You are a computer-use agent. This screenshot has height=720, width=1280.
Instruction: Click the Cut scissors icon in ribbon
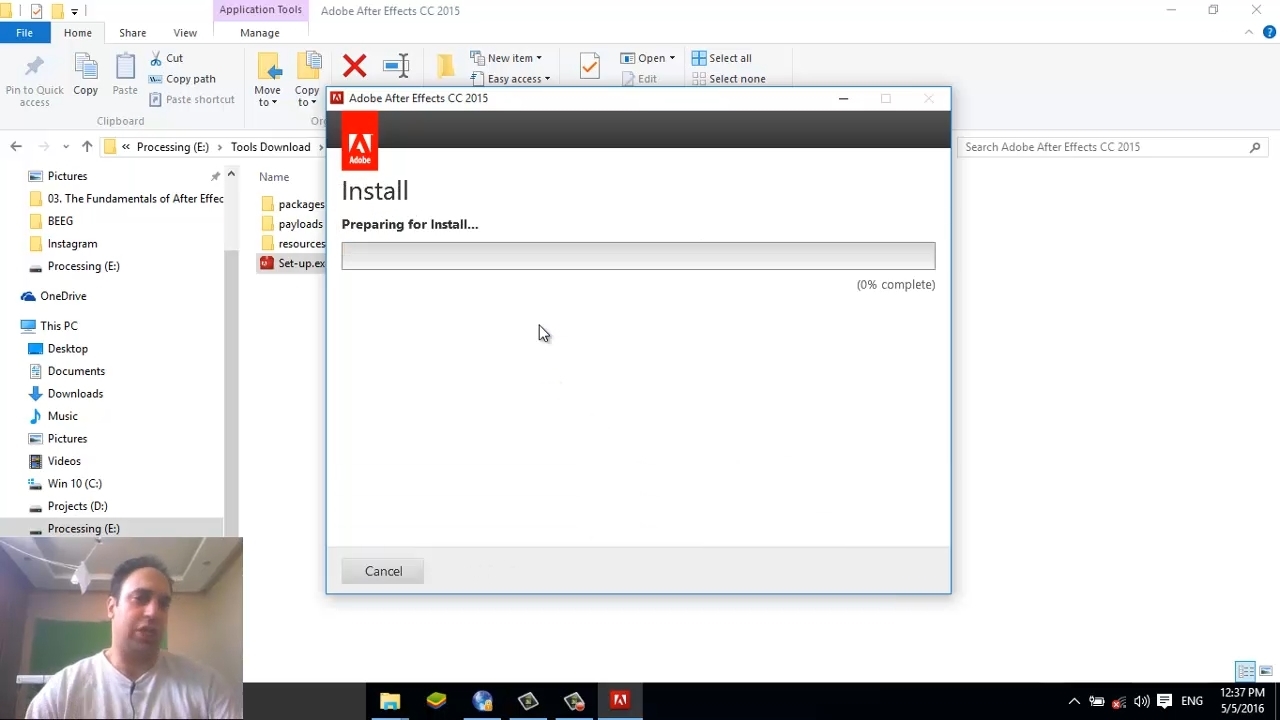[156, 58]
